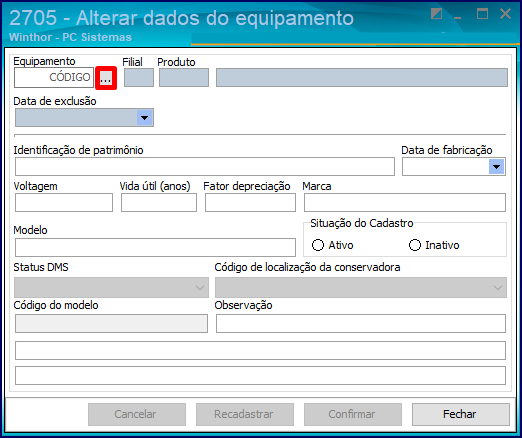Close the 2705 window with X
Viewport: 522px width, 438px height.
pos(506,14)
